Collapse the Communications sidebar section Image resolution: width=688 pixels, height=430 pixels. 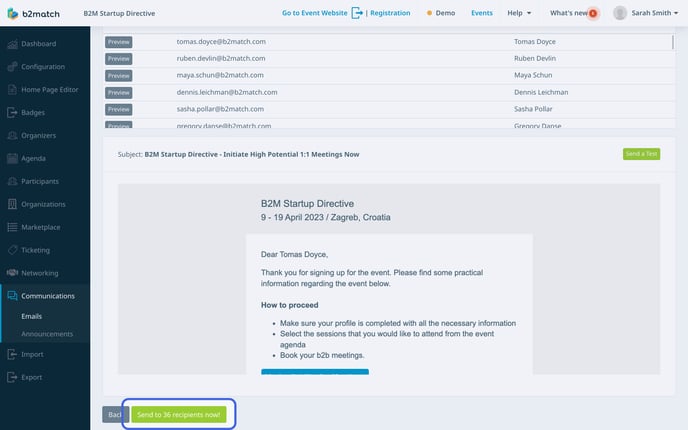coord(45,296)
